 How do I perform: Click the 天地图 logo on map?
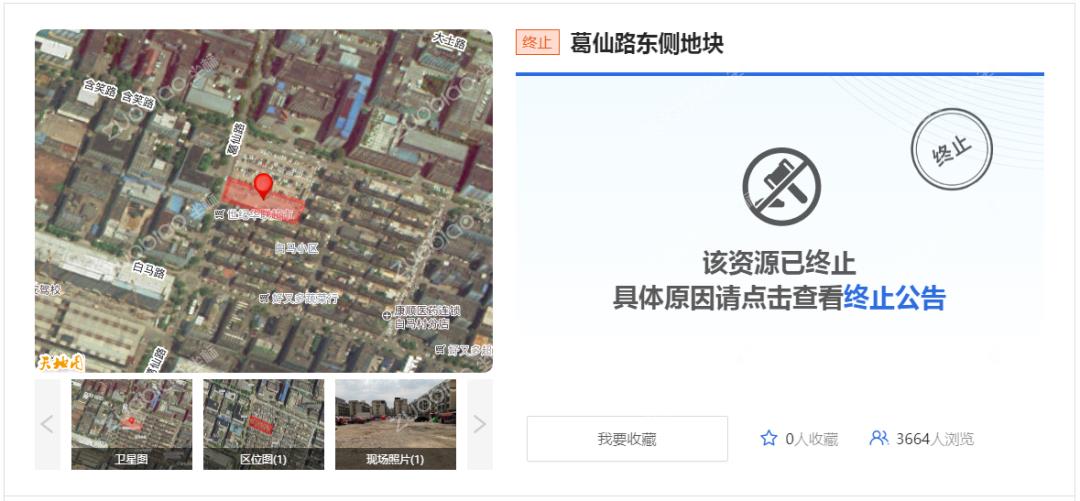[x=59, y=361]
